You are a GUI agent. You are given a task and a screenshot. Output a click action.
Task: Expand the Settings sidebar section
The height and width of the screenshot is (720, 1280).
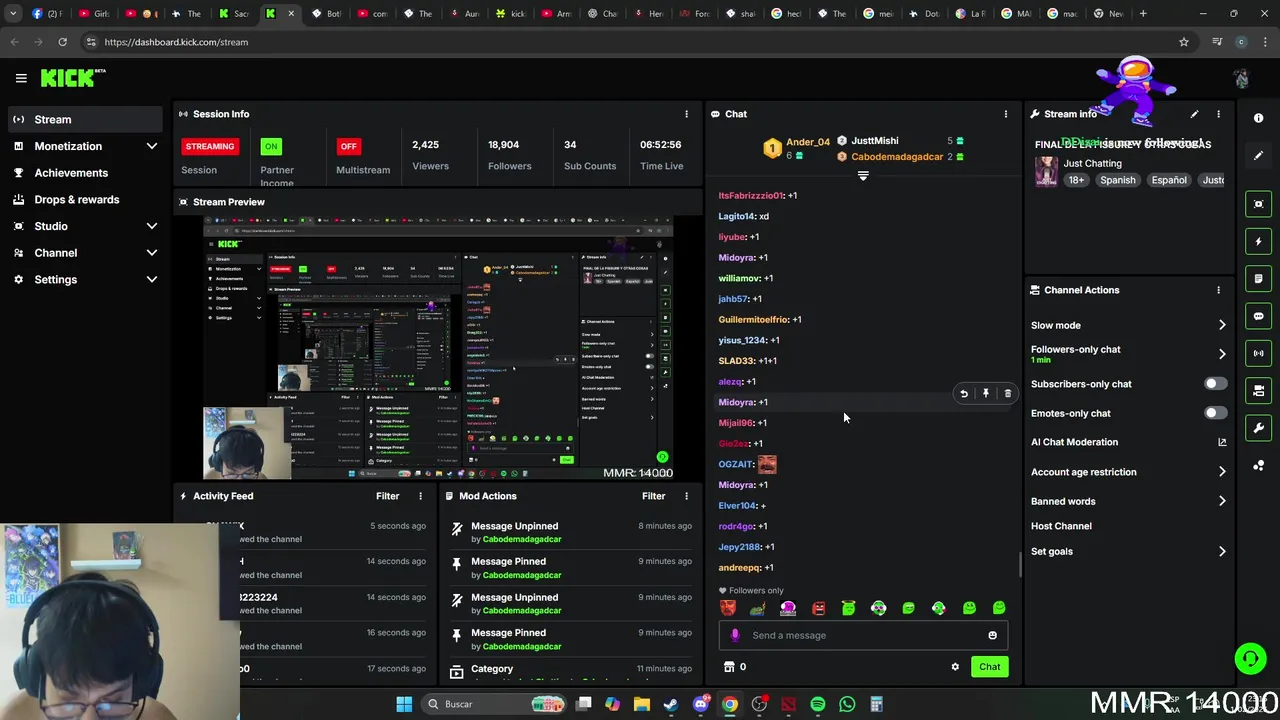pyautogui.click(x=152, y=280)
